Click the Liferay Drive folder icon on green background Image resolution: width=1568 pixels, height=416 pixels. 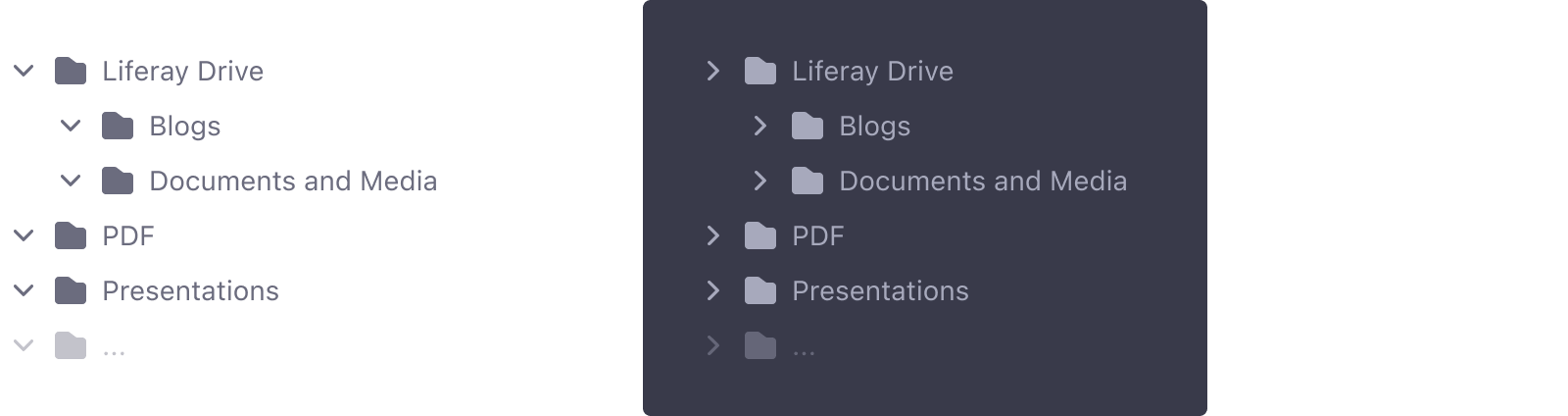(71, 71)
